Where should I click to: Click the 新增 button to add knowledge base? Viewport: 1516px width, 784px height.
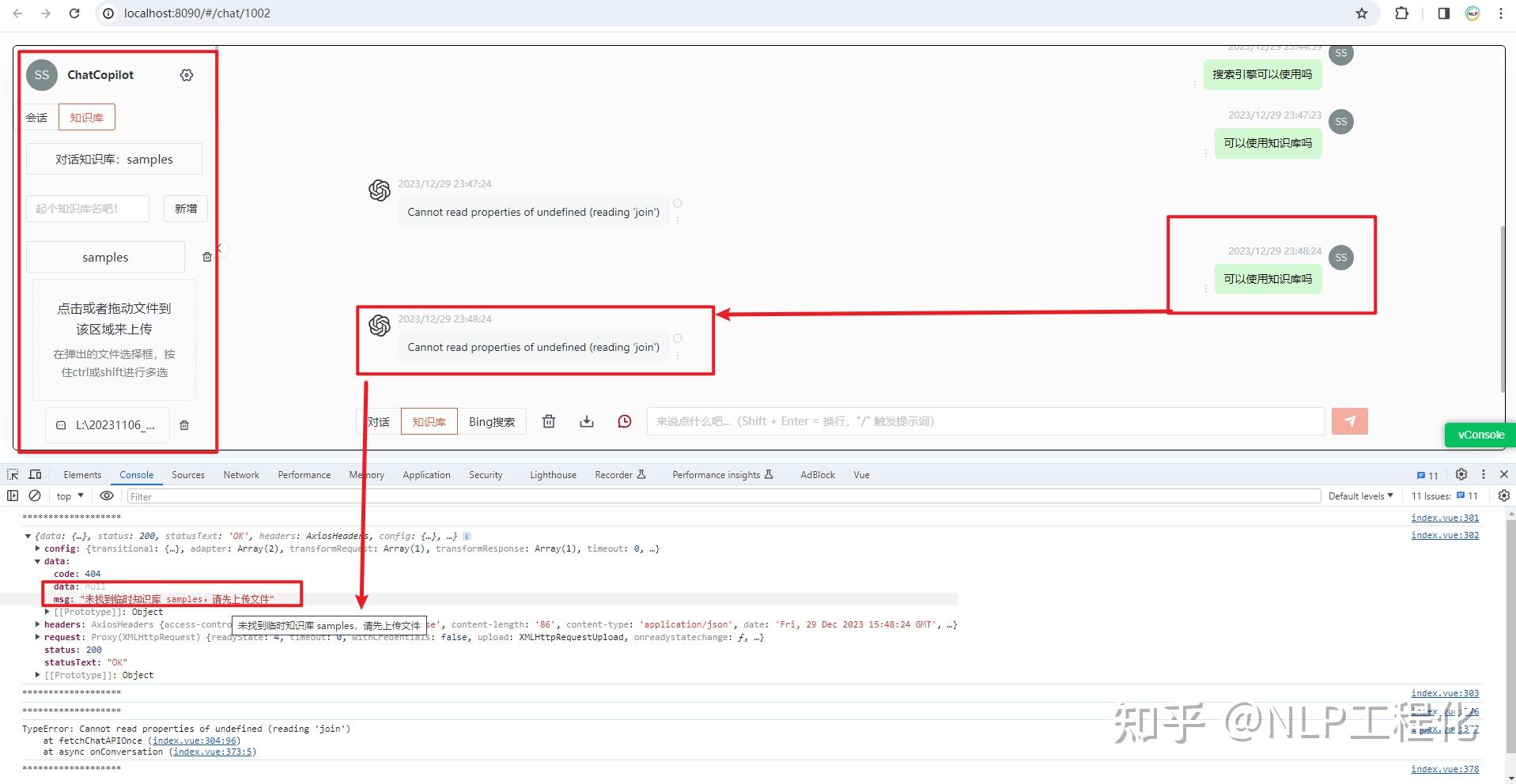[x=185, y=208]
